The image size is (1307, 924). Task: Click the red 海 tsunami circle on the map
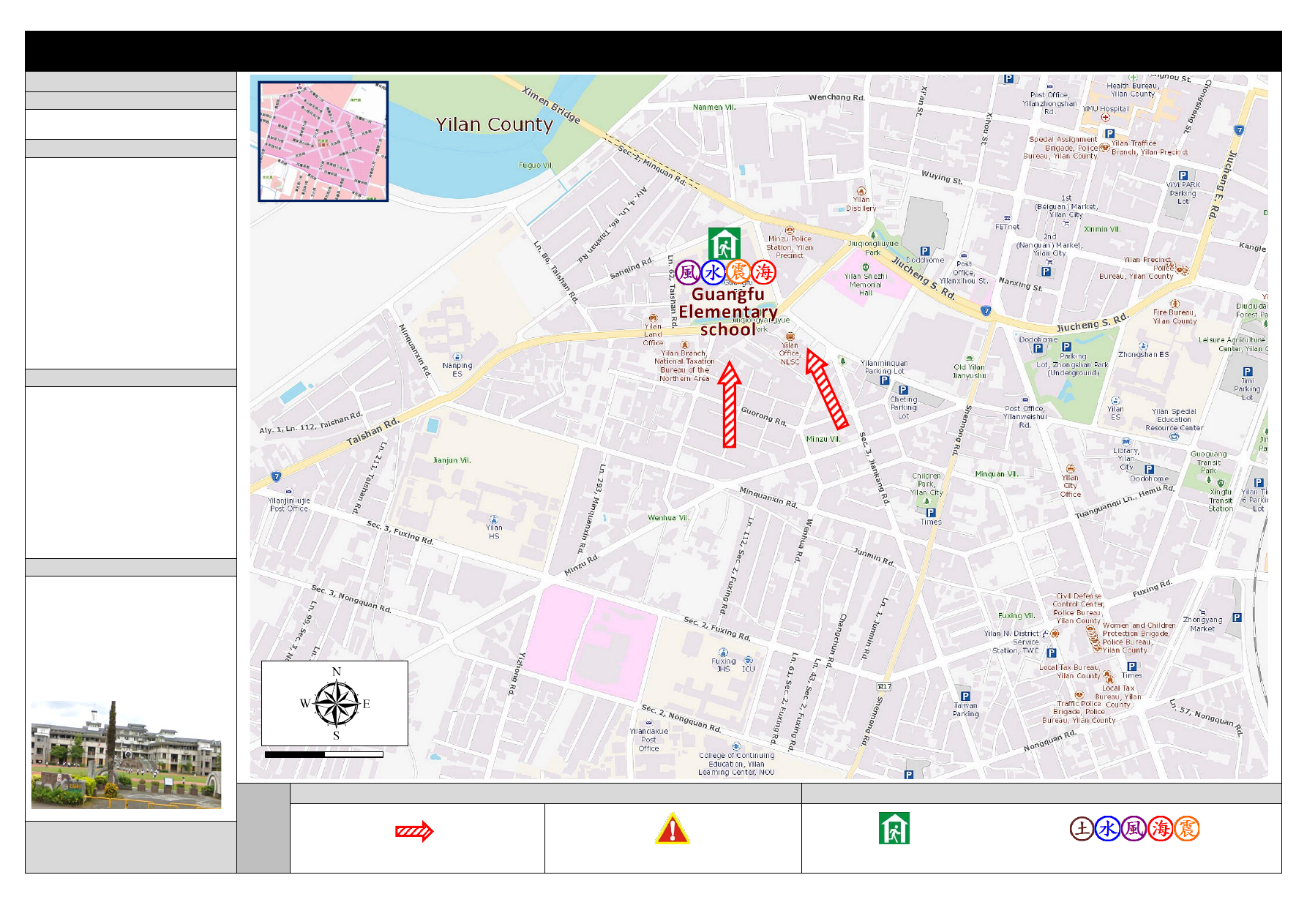764,272
